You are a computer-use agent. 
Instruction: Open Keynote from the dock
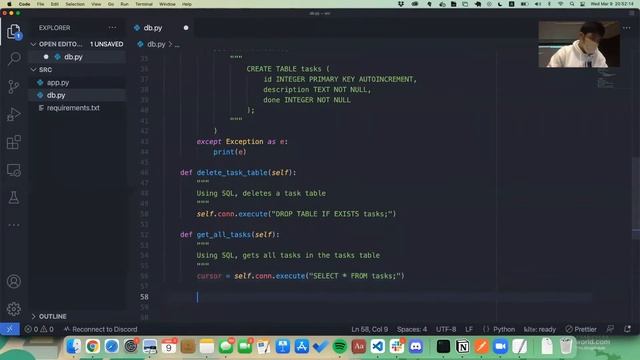[x=282, y=347]
